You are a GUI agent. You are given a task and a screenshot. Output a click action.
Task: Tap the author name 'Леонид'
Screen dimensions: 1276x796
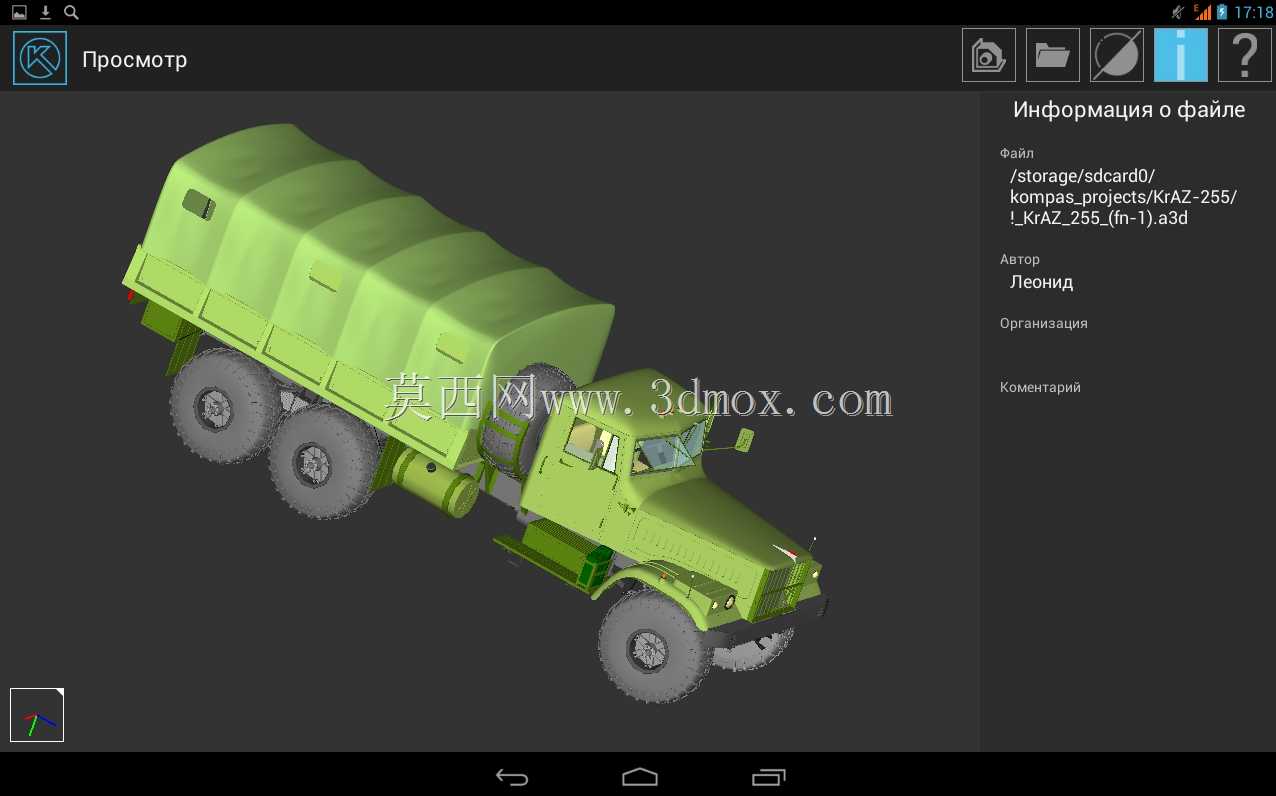(x=1041, y=282)
